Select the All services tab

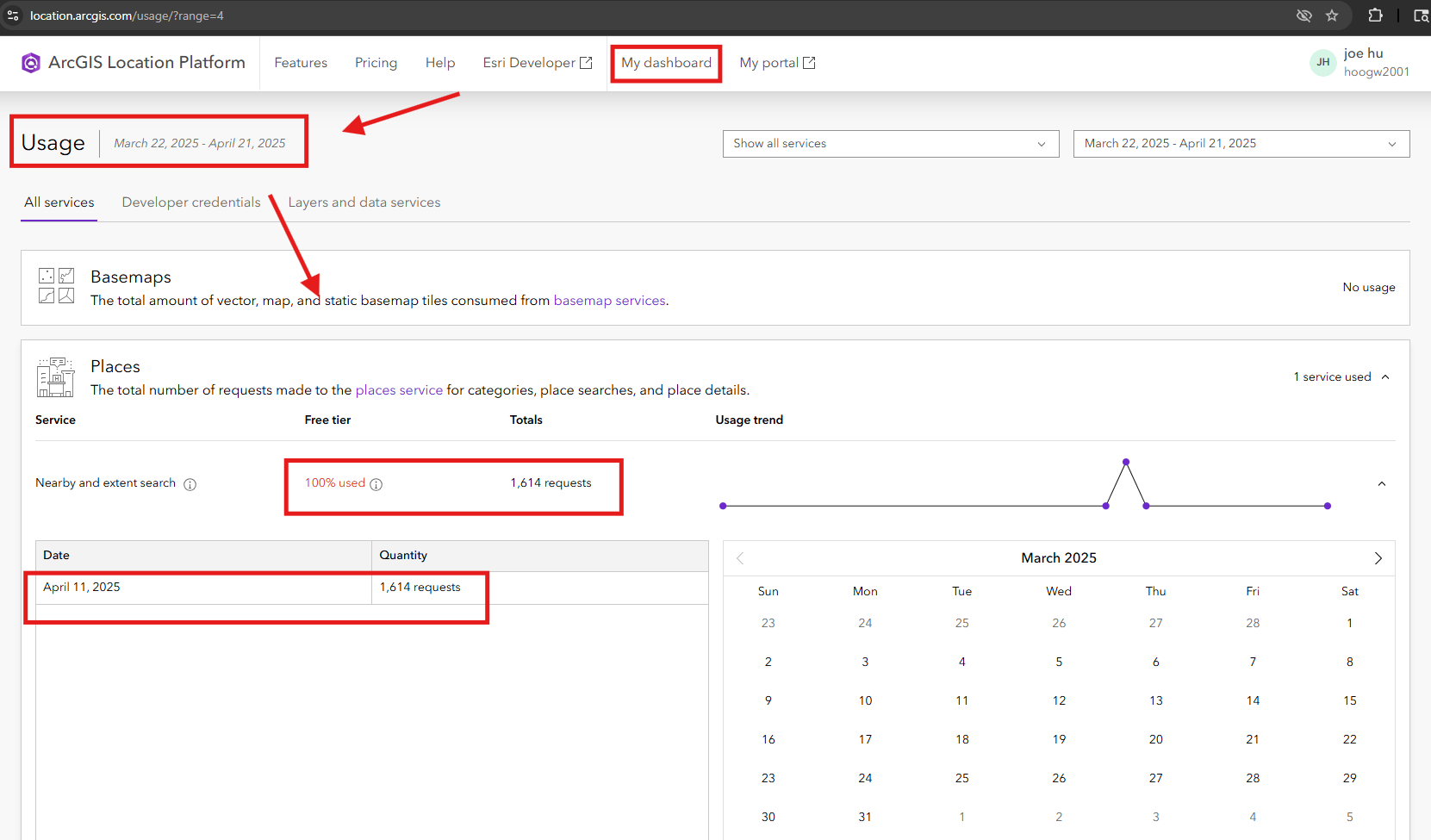(x=59, y=202)
